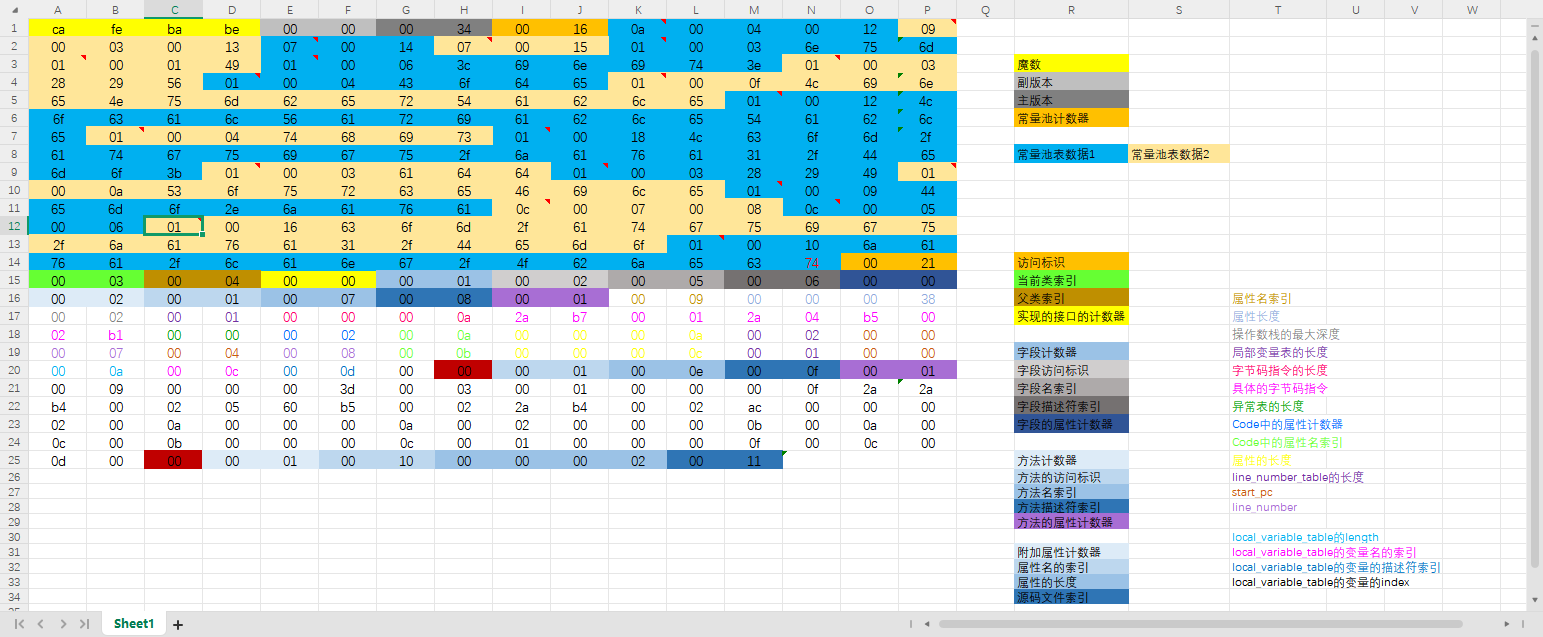Click the 常量池计数器 legend cell
This screenshot has height=637, width=1543.
pos(1071,119)
